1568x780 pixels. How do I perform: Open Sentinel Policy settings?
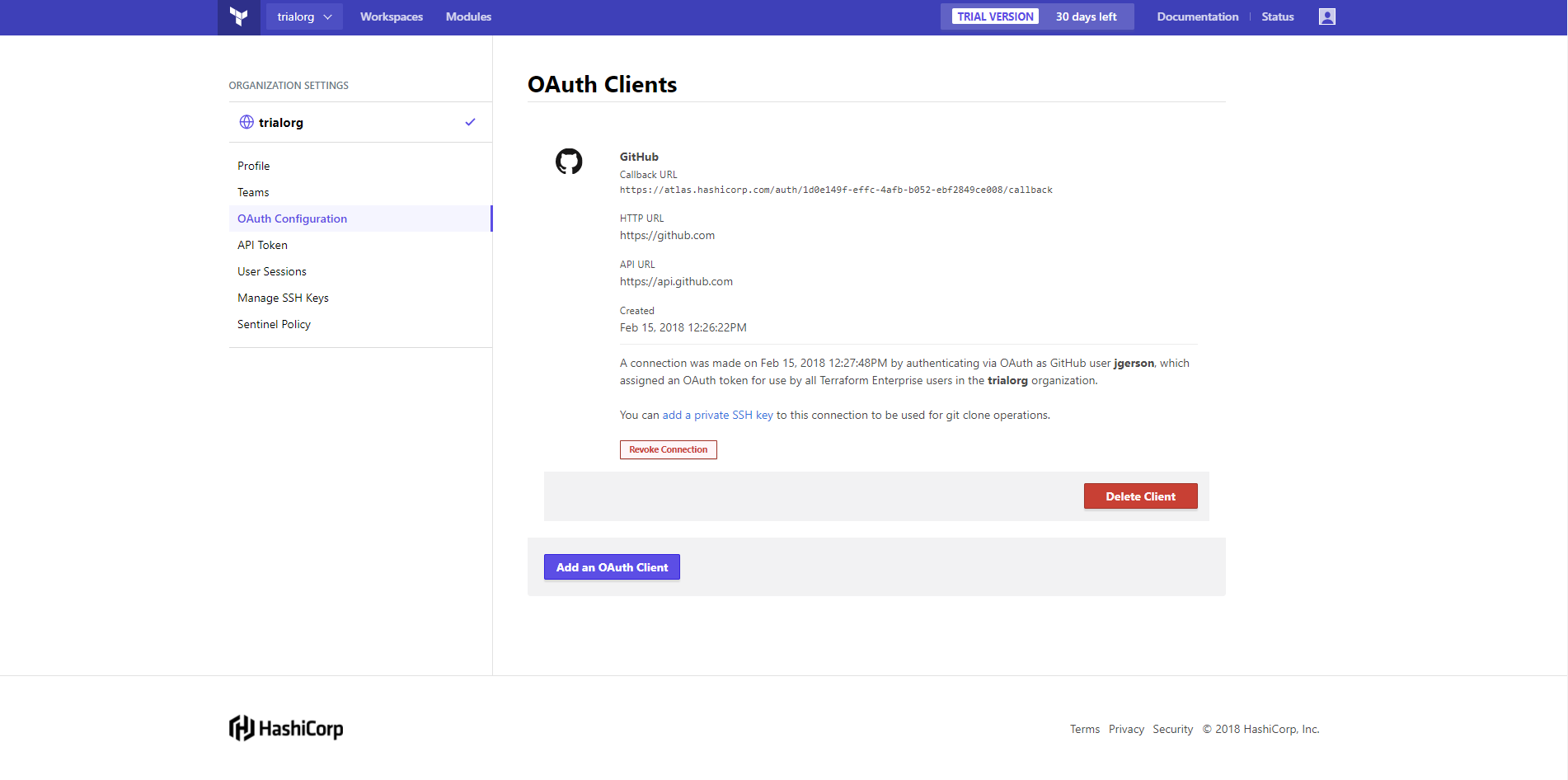pyautogui.click(x=274, y=324)
